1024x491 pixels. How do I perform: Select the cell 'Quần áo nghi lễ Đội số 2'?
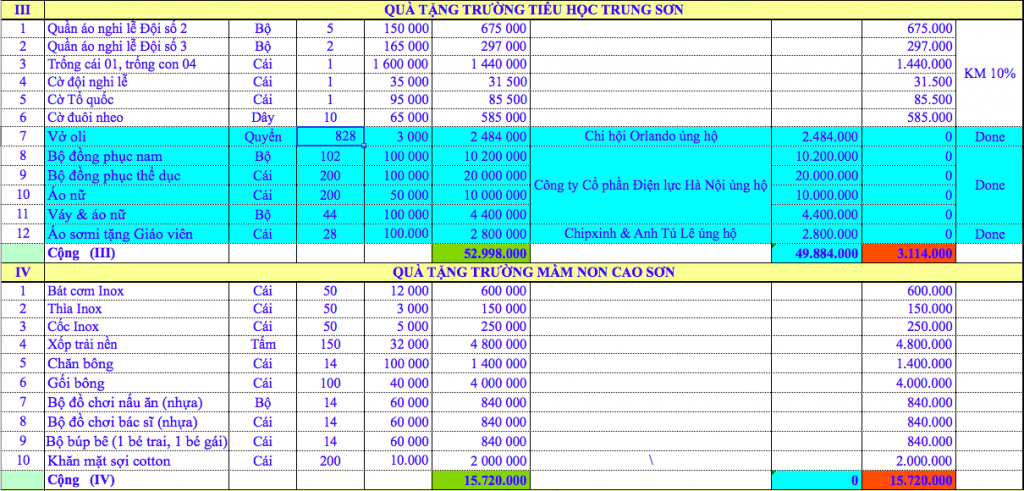click(x=137, y=29)
